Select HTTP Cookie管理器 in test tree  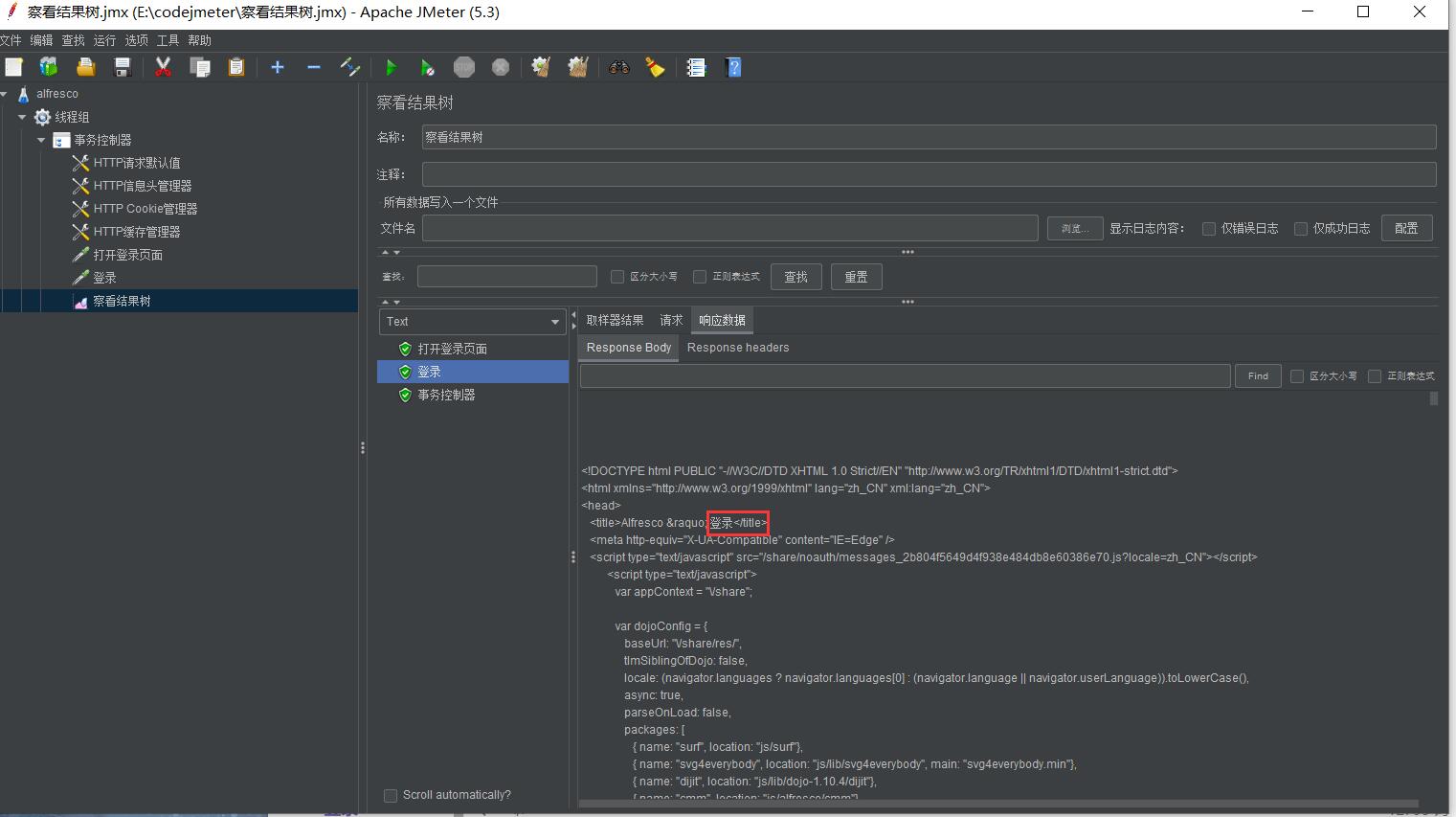coord(146,209)
